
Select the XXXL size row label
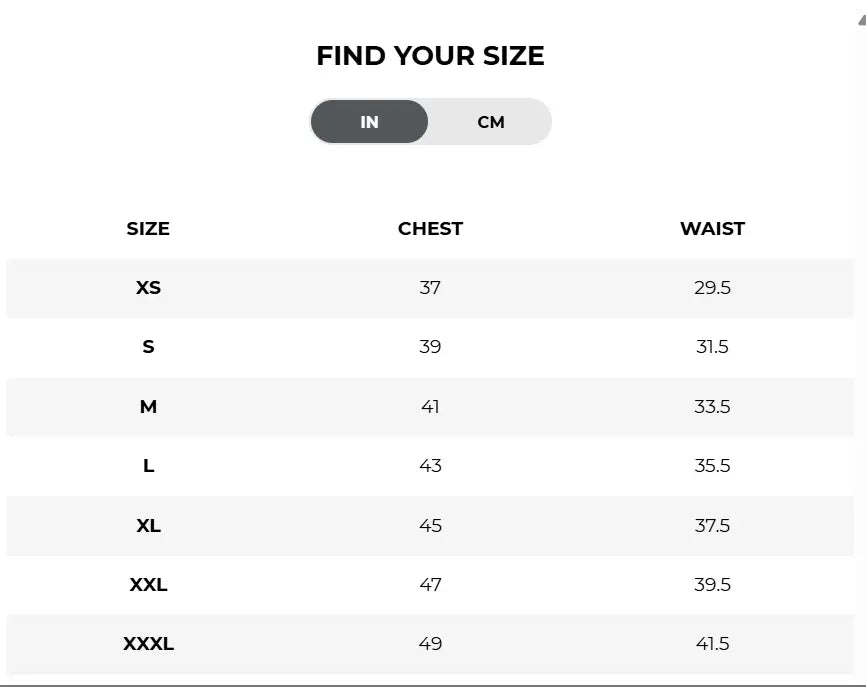click(x=148, y=643)
